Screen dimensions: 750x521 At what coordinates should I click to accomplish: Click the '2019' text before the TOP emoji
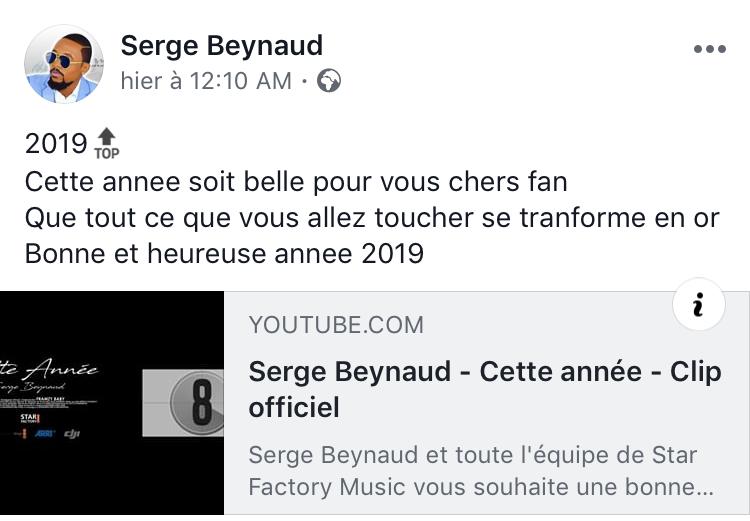coord(56,144)
